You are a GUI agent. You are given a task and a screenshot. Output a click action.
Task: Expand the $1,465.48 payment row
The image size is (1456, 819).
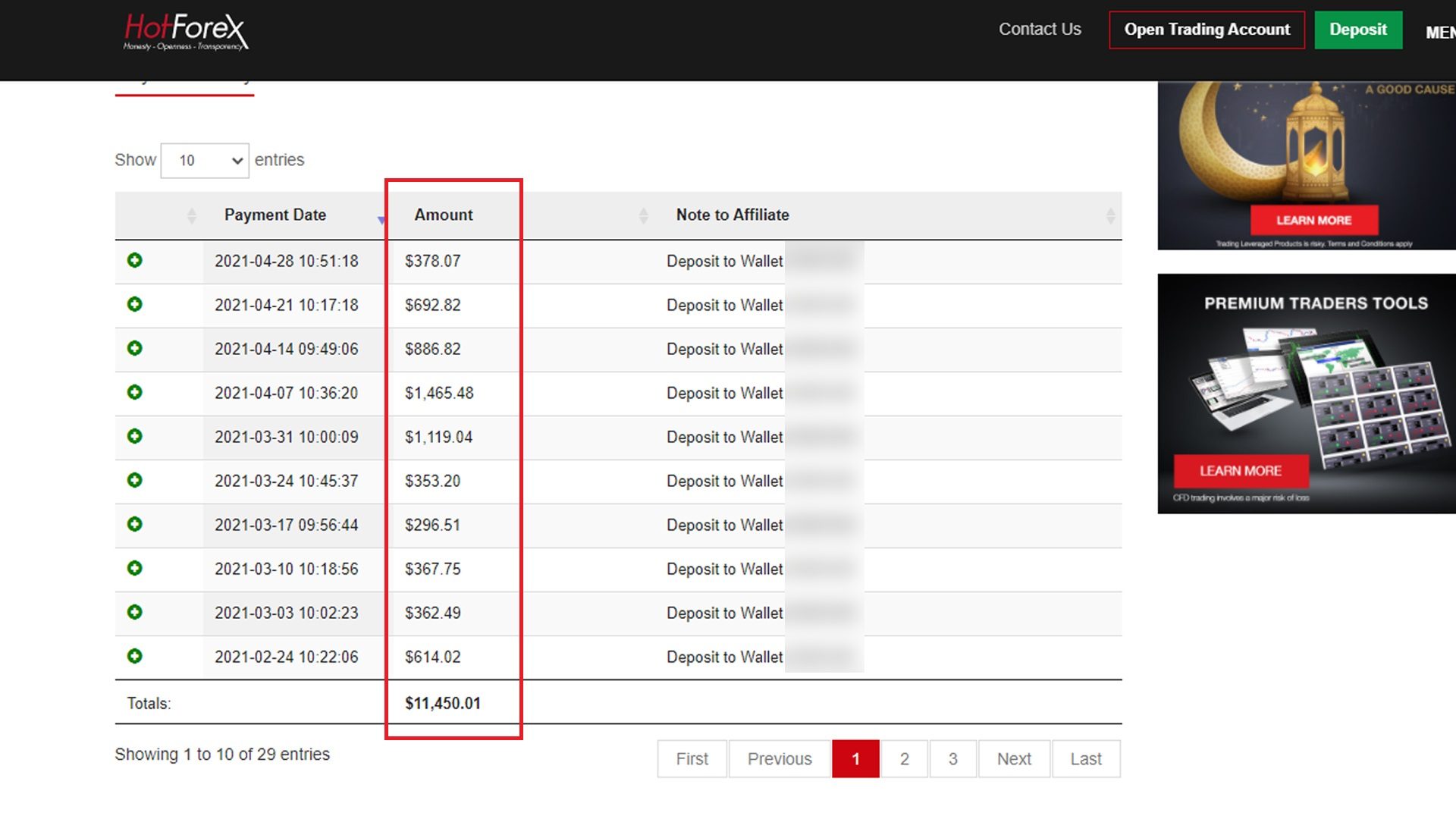click(x=135, y=393)
